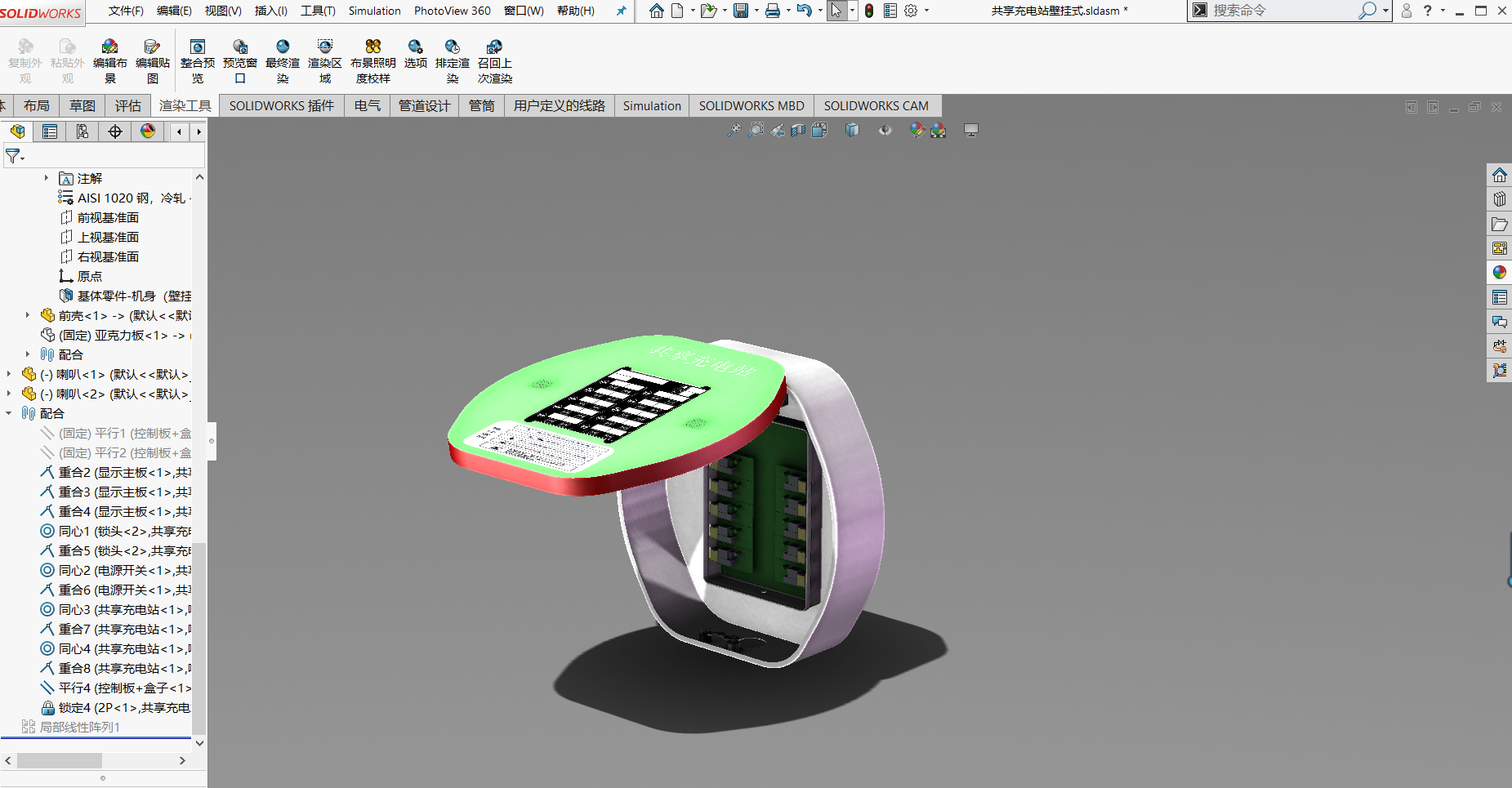Open the Design Library task pane tab
The width and height of the screenshot is (1512, 788).
pos(1500,199)
